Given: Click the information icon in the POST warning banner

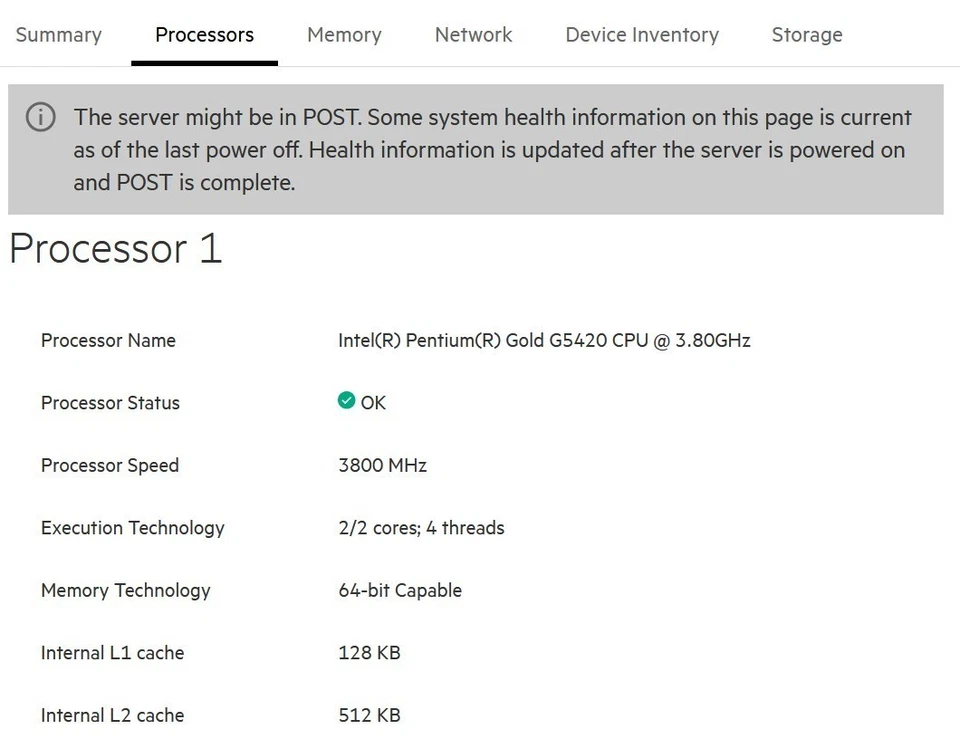Looking at the screenshot, I should click(40, 117).
